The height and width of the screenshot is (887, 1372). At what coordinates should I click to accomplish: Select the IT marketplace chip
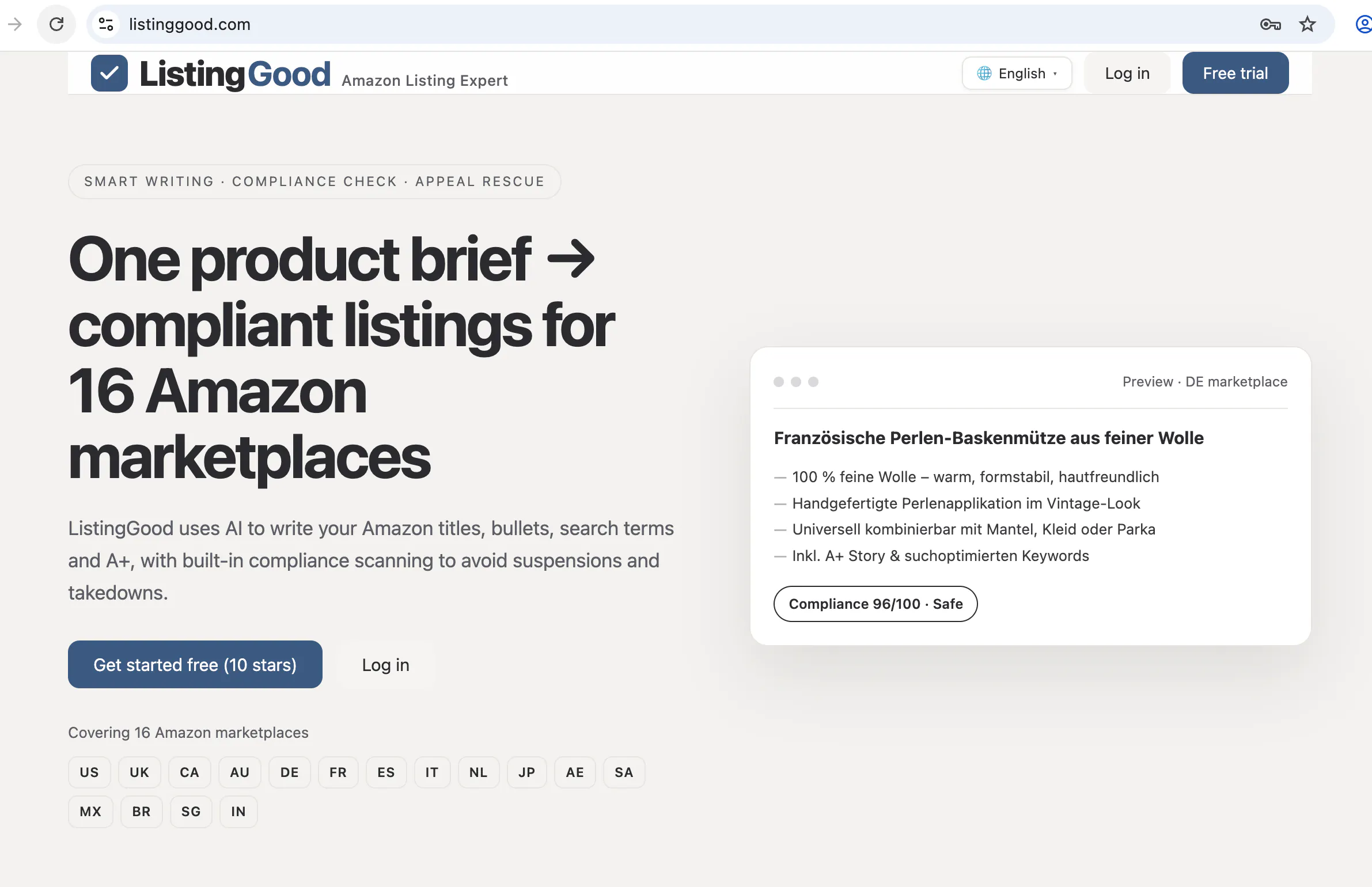[432, 772]
